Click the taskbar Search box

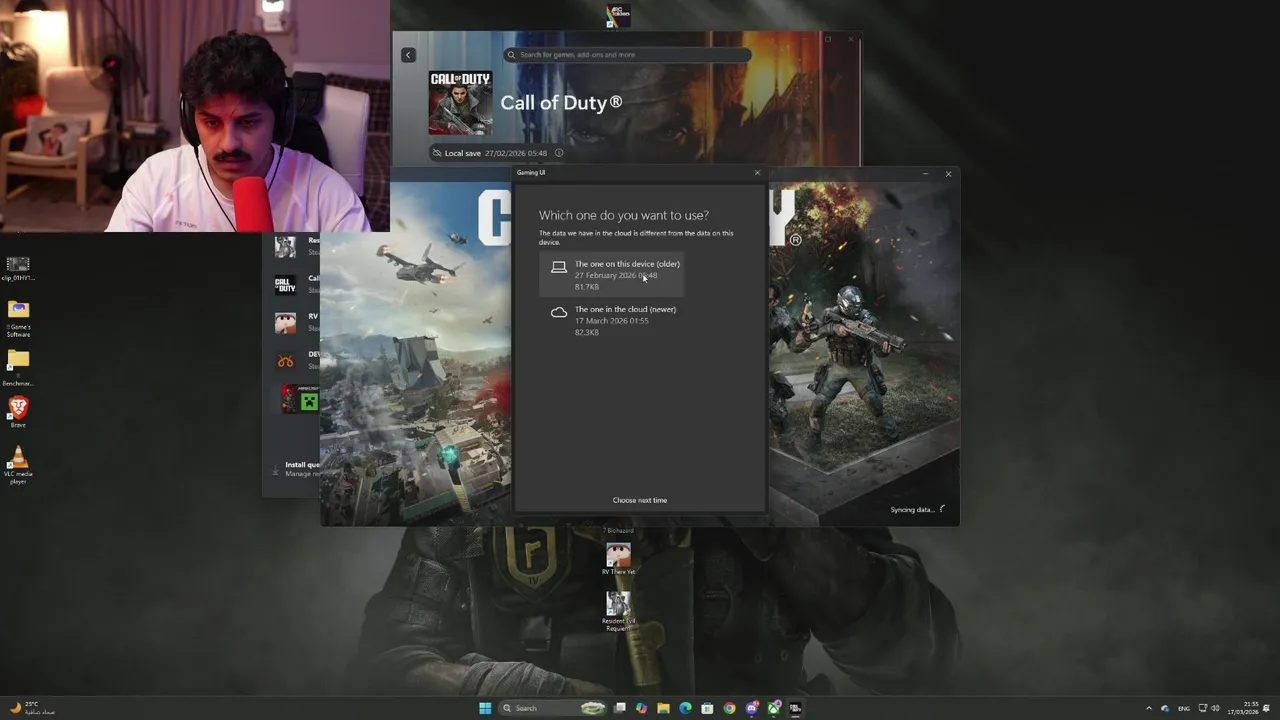tap(553, 708)
